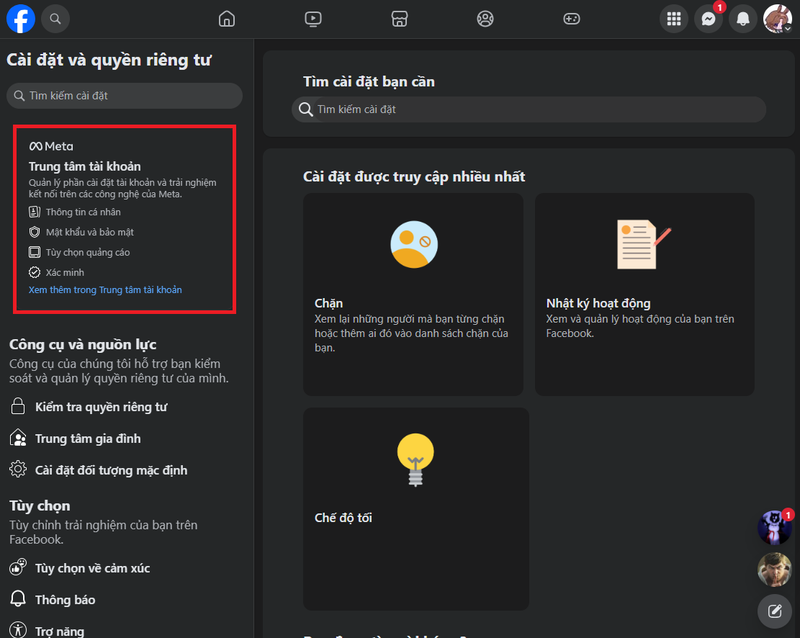This screenshot has width=800, height=638.
Task: Open the 'Chặn' blocking card
Action: click(413, 295)
